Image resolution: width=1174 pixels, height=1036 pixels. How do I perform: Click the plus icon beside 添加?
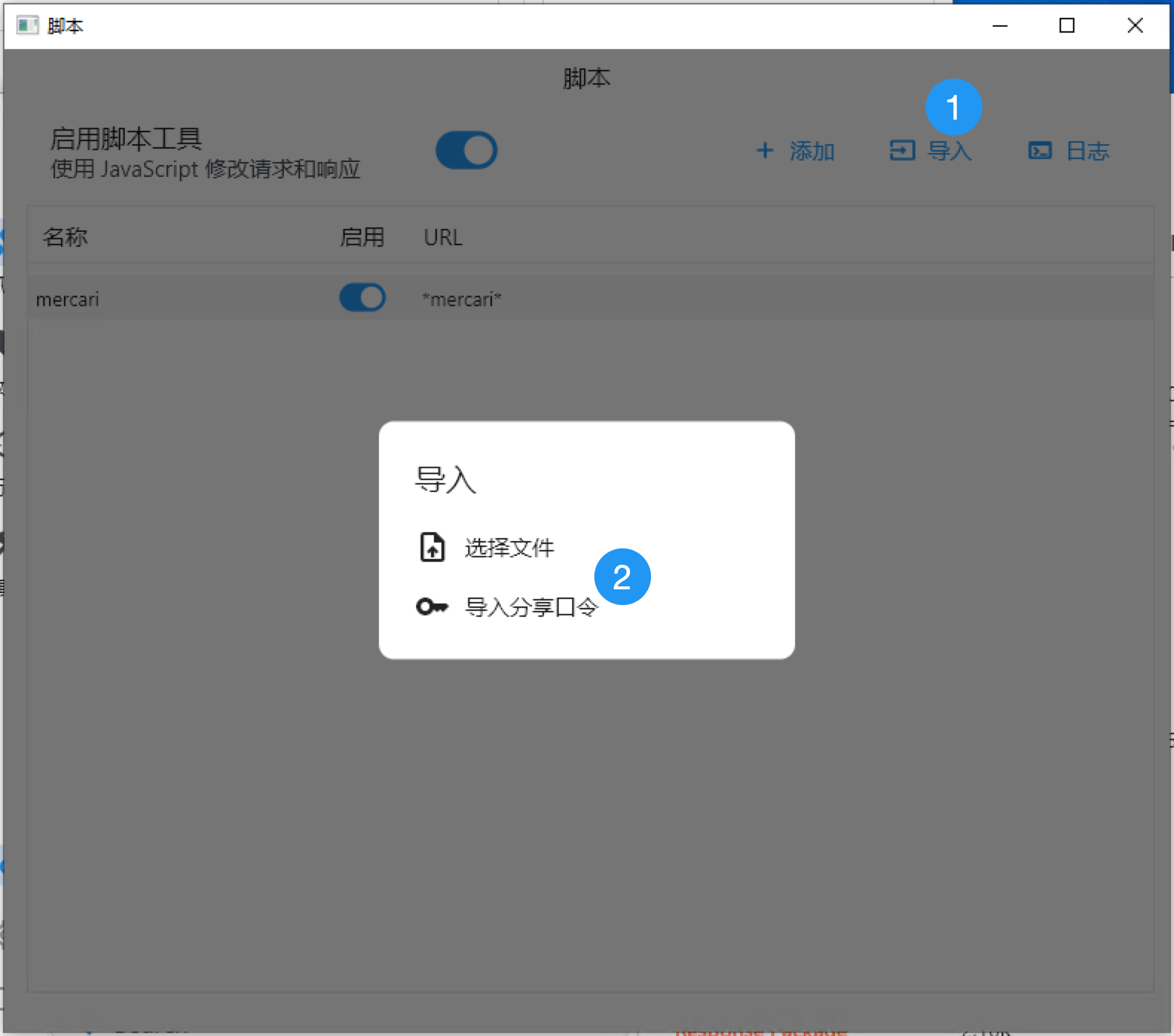pyautogui.click(x=765, y=151)
